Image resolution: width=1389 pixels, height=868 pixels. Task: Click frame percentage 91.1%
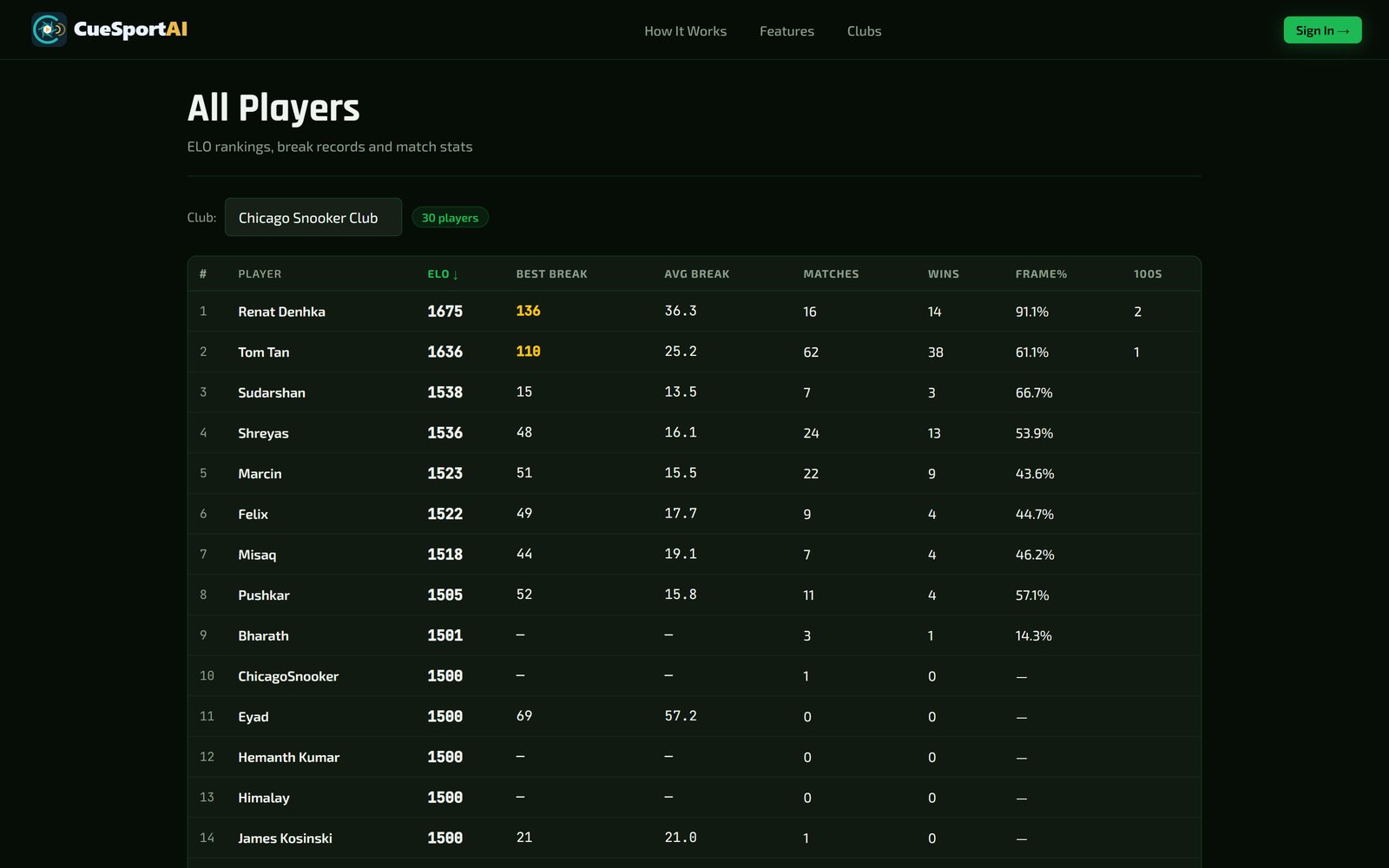tap(1031, 312)
